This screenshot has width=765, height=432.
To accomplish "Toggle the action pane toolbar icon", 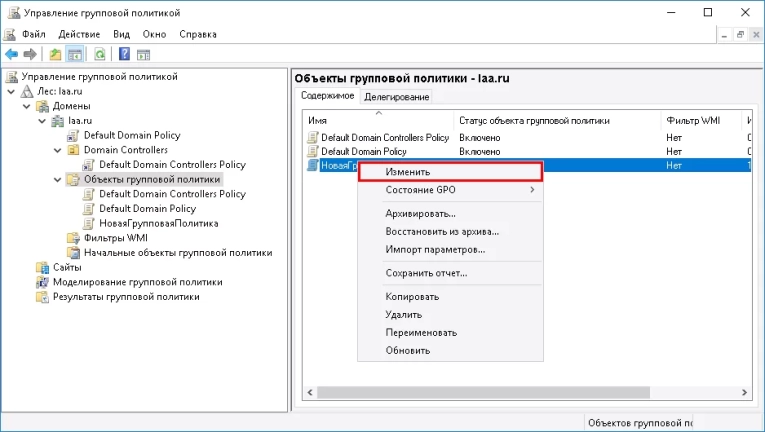I will (144, 54).
